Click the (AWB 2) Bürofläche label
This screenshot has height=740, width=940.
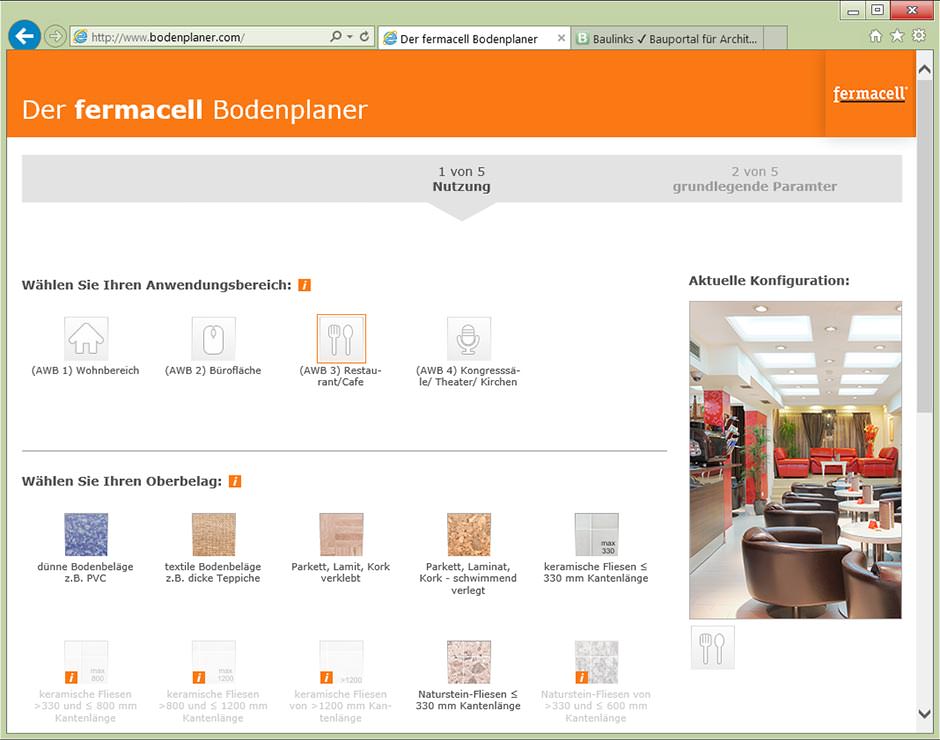(213, 371)
